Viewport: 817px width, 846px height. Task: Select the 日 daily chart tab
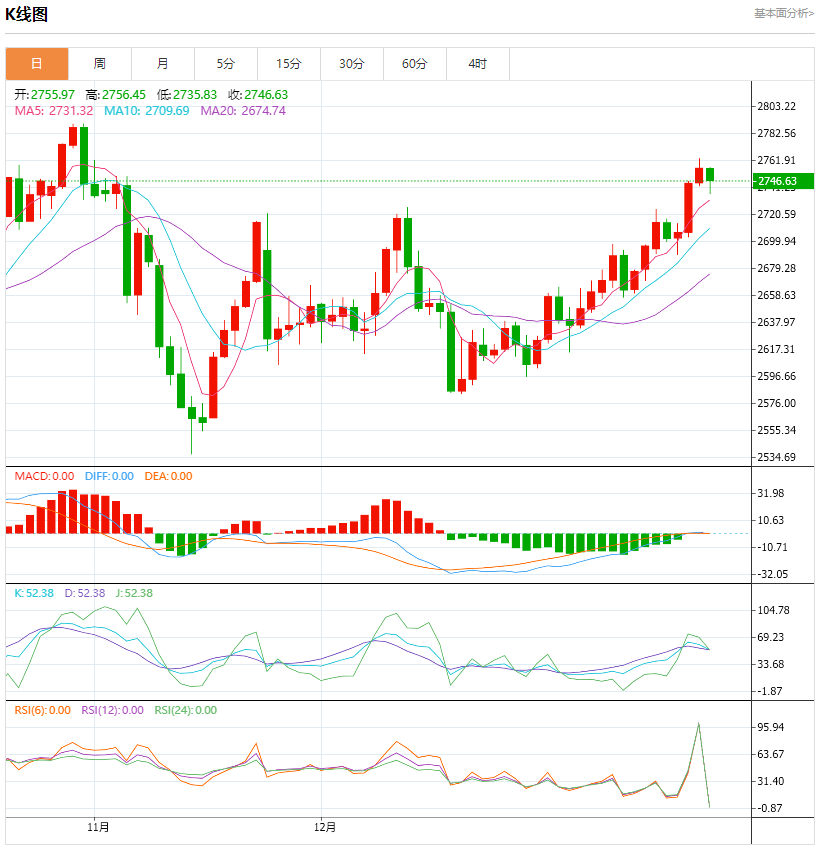tap(37, 64)
